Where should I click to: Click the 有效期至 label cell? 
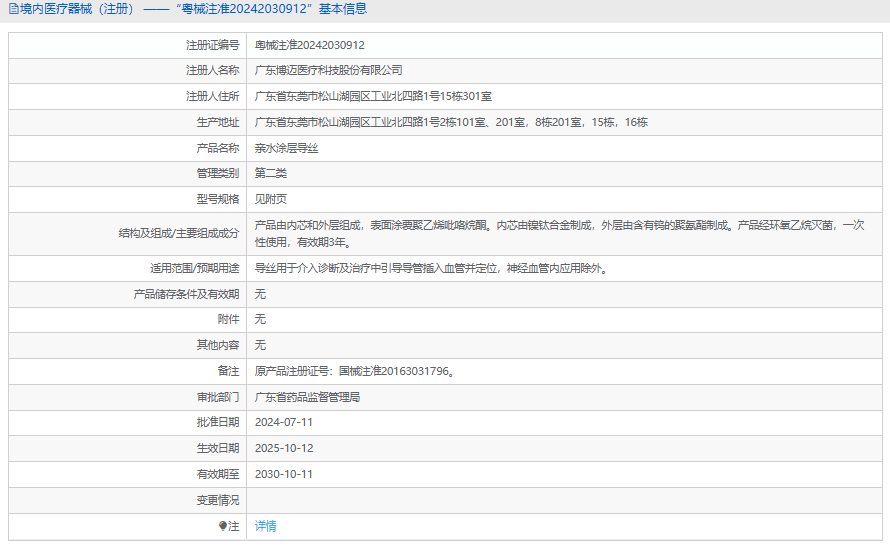128,475
